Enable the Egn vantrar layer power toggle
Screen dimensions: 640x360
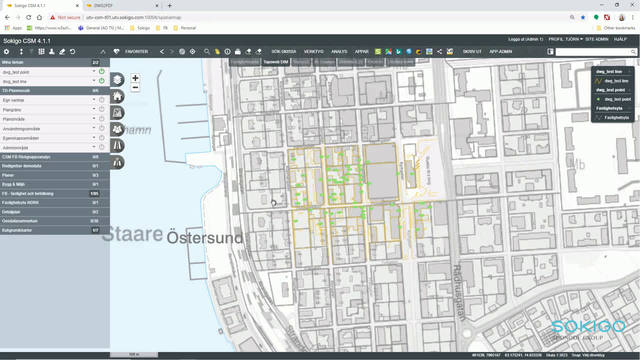pos(102,100)
